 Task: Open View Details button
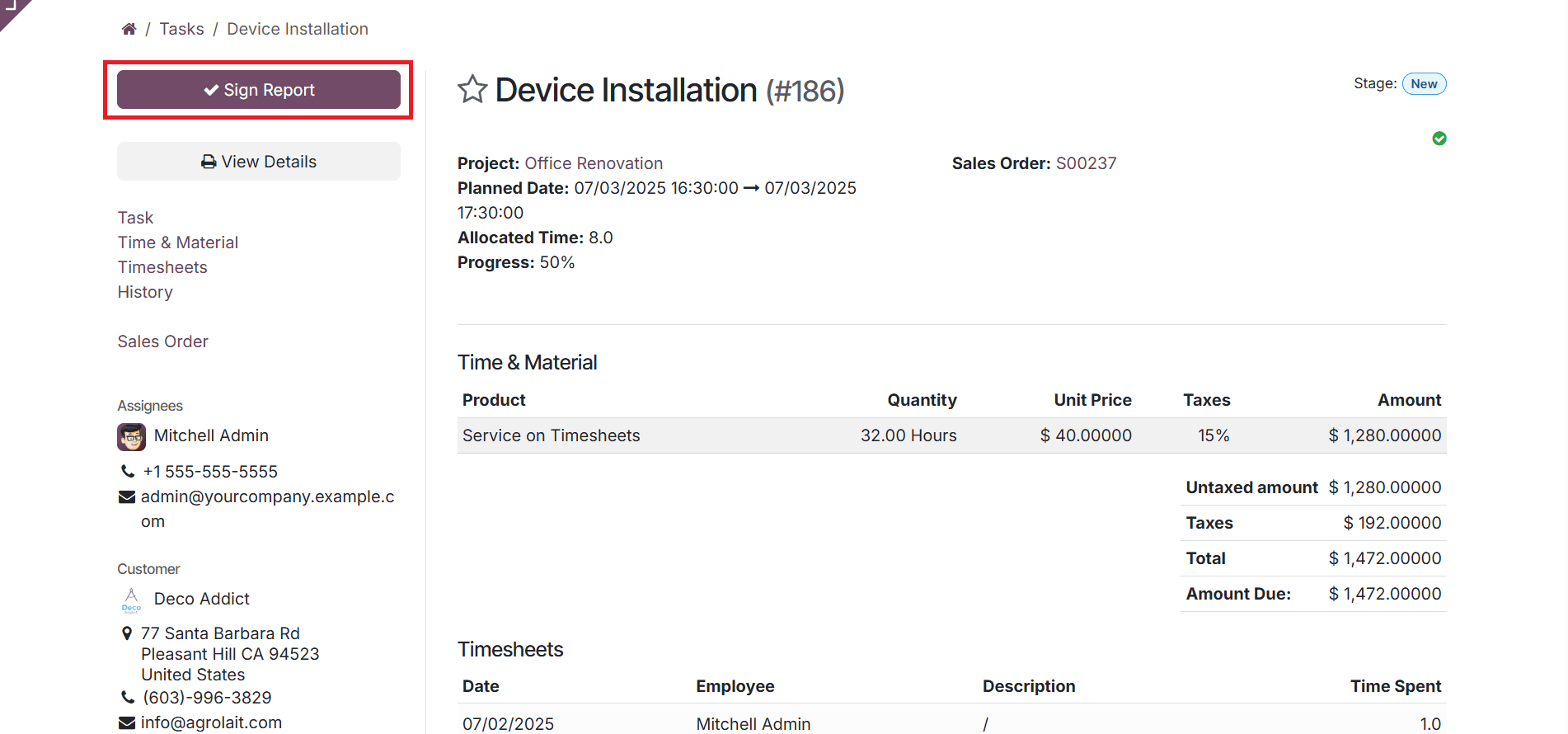click(x=259, y=162)
